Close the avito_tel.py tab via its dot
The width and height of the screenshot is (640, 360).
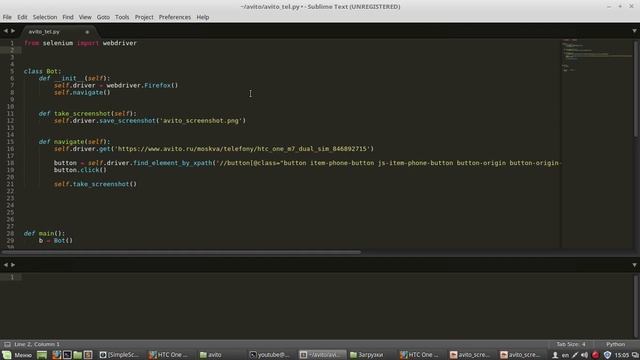click(x=87, y=32)
